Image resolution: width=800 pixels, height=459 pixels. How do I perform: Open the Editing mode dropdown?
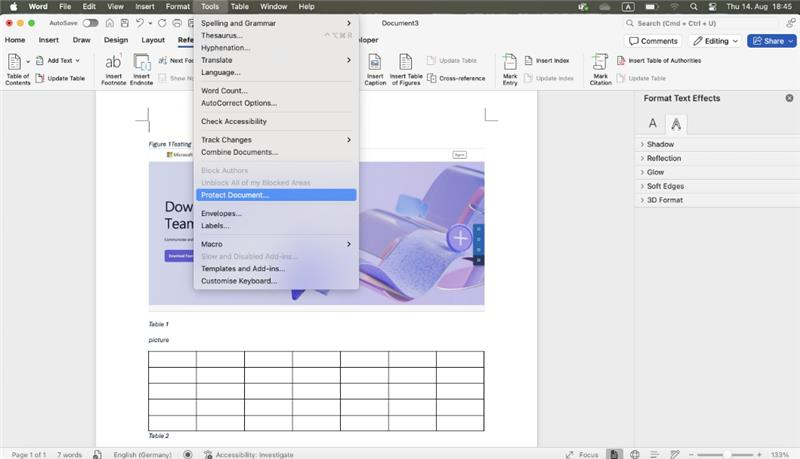715,41
